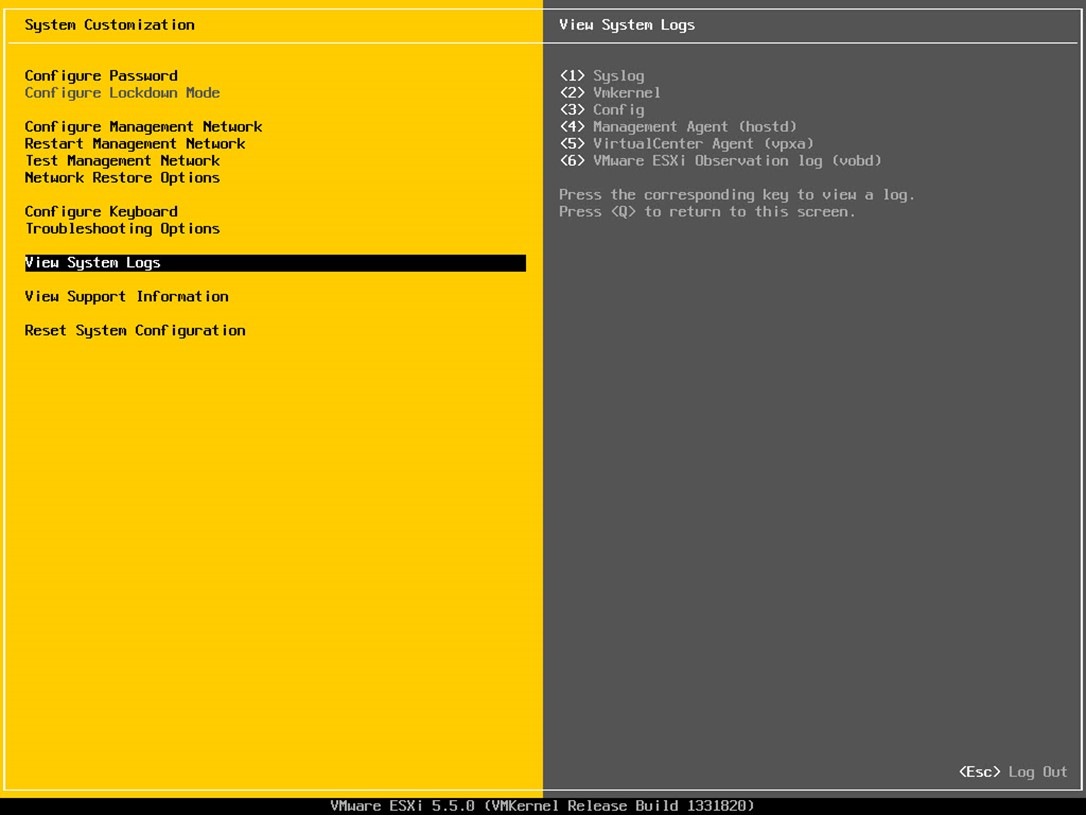
Task: View VMware ESXi Observation log (vobd)
Action: 720,161
